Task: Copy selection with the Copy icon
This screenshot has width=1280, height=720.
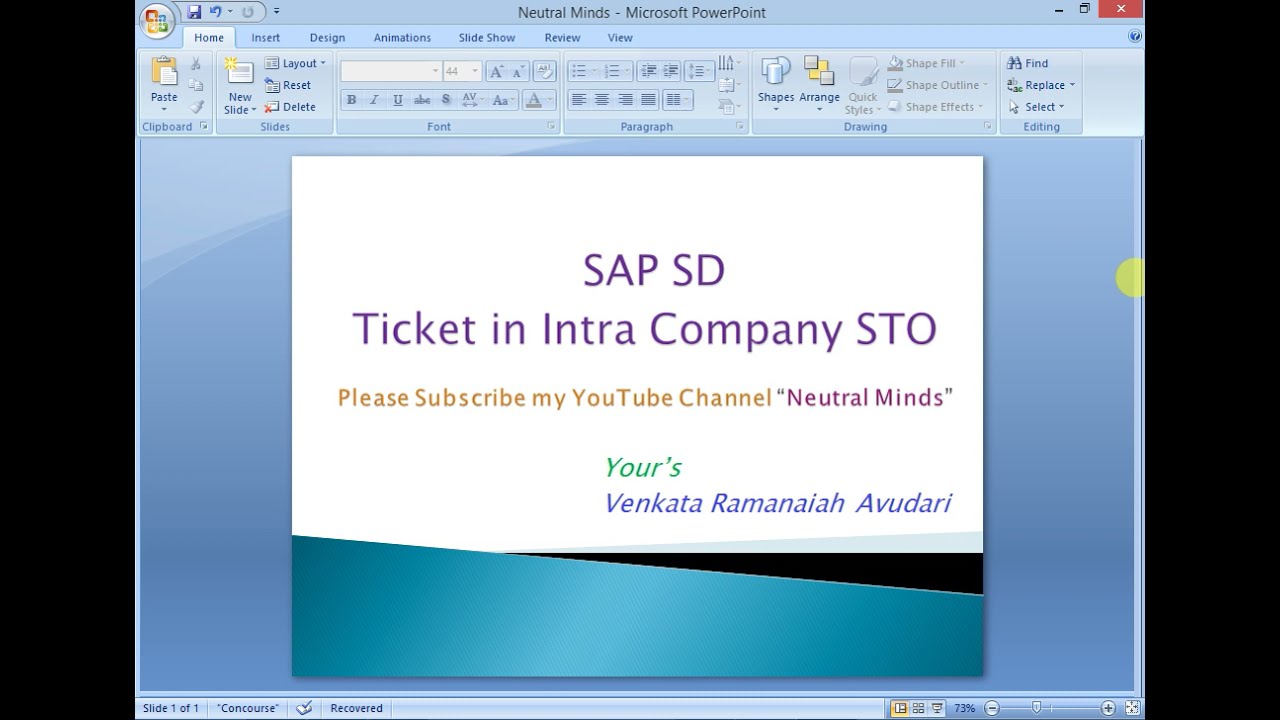Action: pos(196,85)
